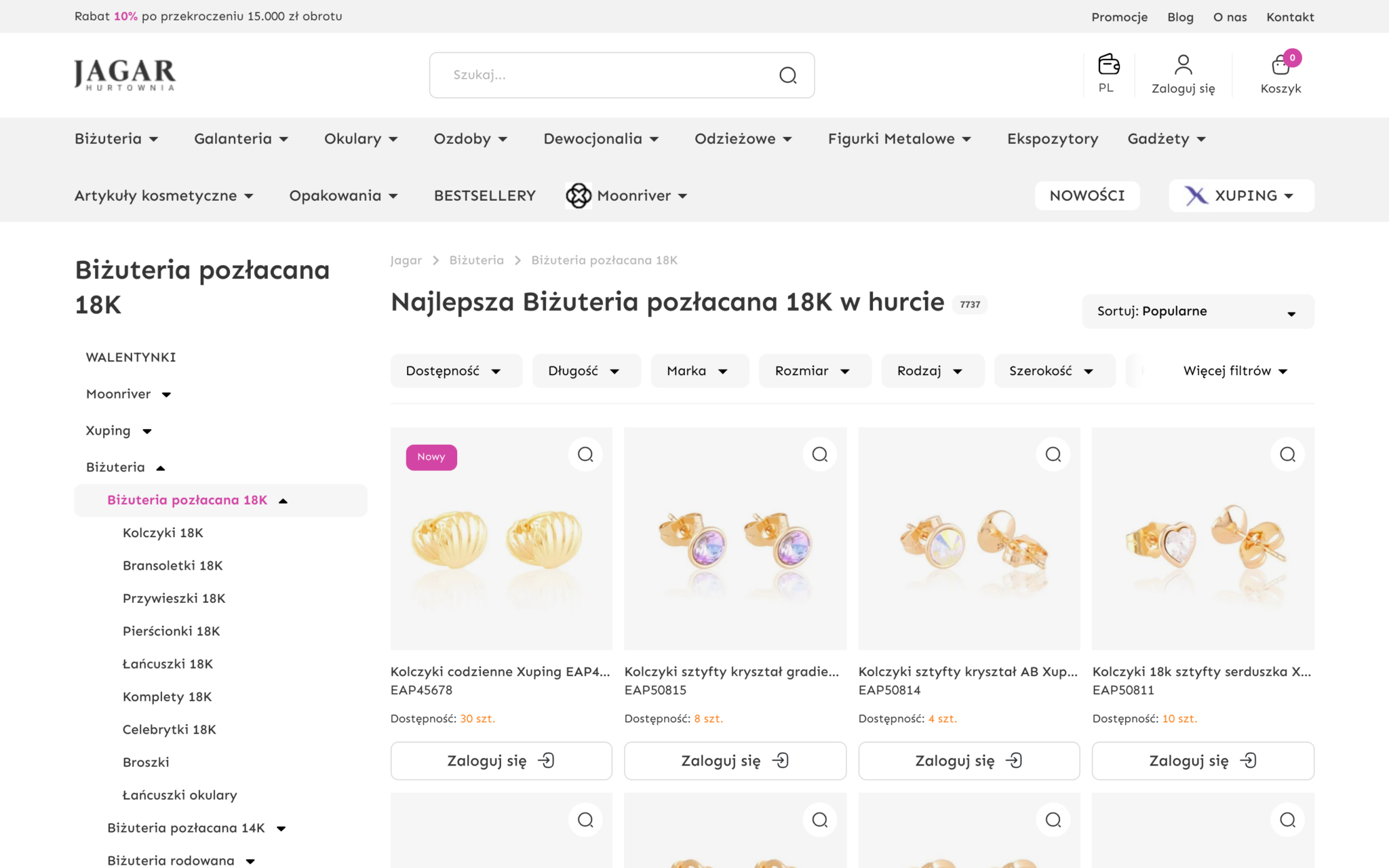The width and height of the screenshot is (1389, 868).
Task: Click the Moonriver clover logo icon
Action: (x=579, y=196)
